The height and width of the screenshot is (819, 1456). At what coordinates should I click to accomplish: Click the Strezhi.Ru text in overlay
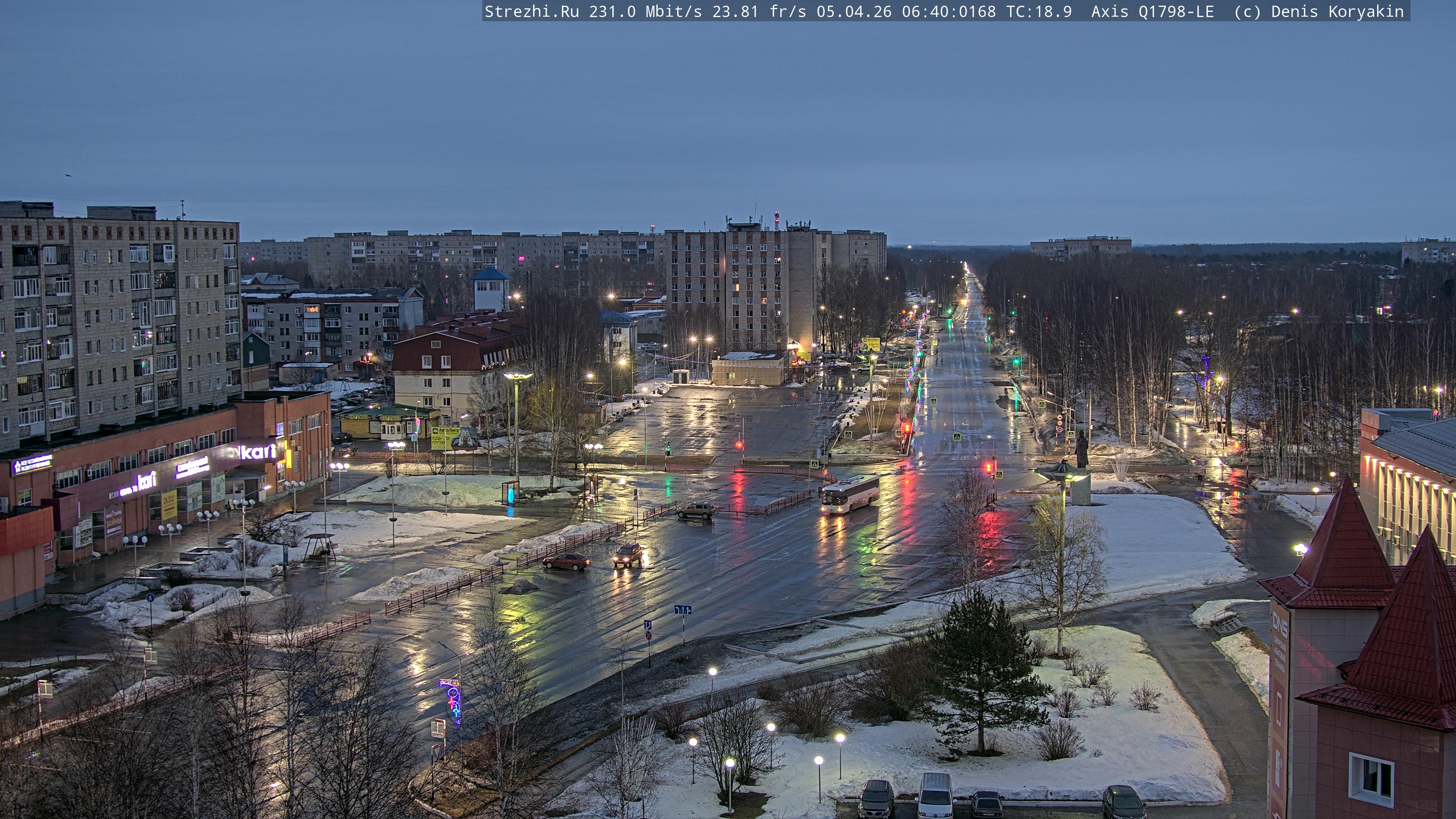tap(531, 11)
